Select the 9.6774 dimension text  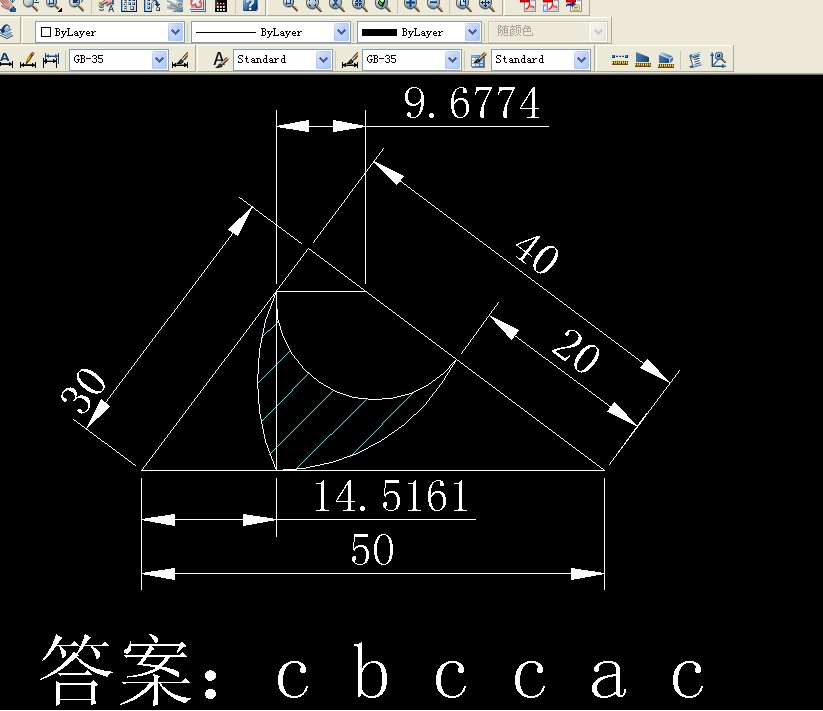[x=471, y=103]
